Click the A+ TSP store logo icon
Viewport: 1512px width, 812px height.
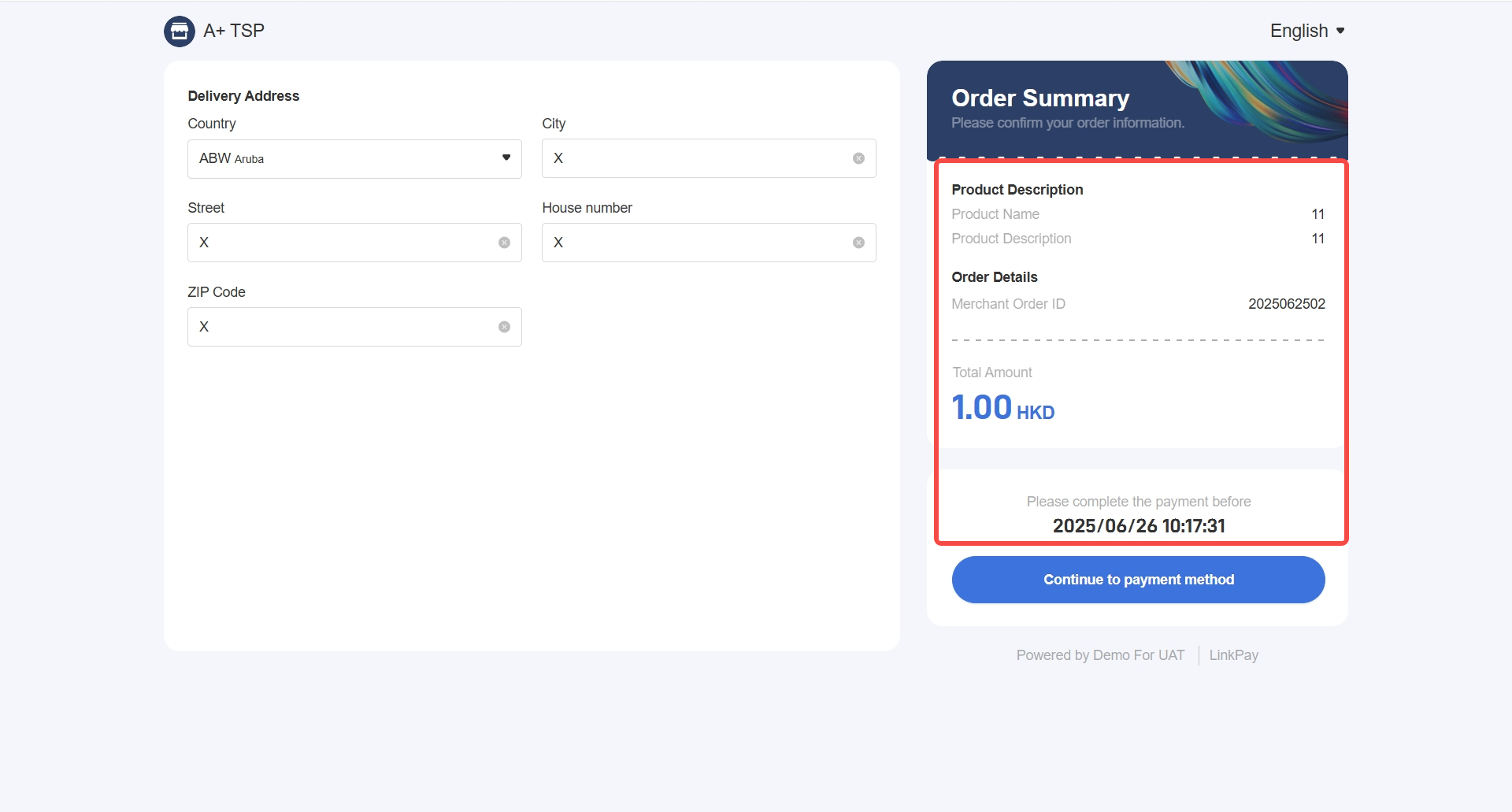[179, 32]
